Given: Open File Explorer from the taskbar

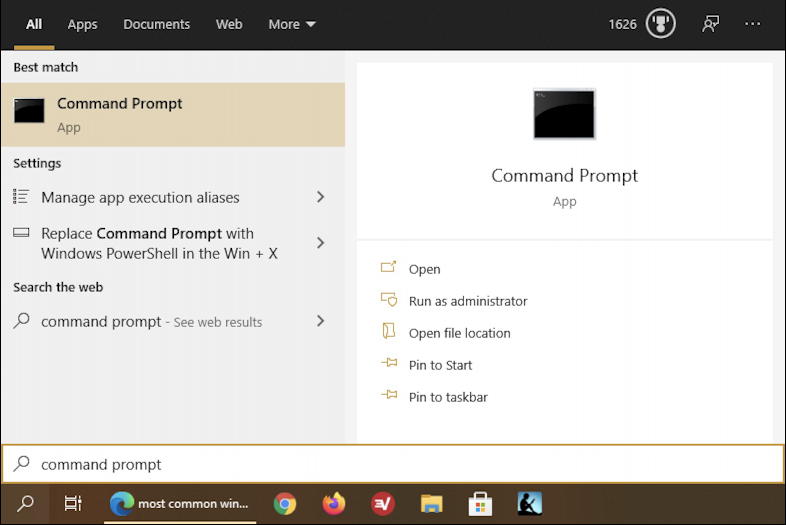Looking at the screenshot, I should (x=432, y=503).
